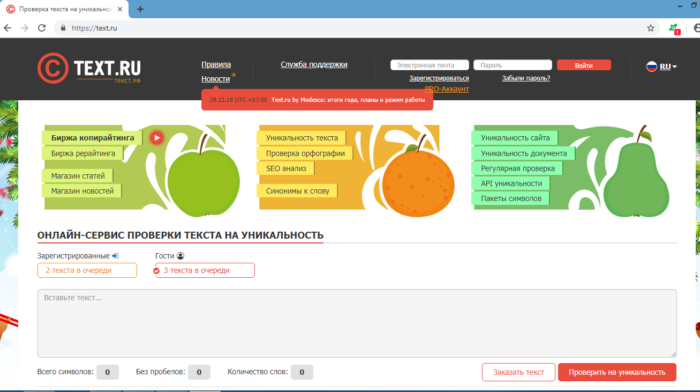Reload the page

[x=42, y=28]
